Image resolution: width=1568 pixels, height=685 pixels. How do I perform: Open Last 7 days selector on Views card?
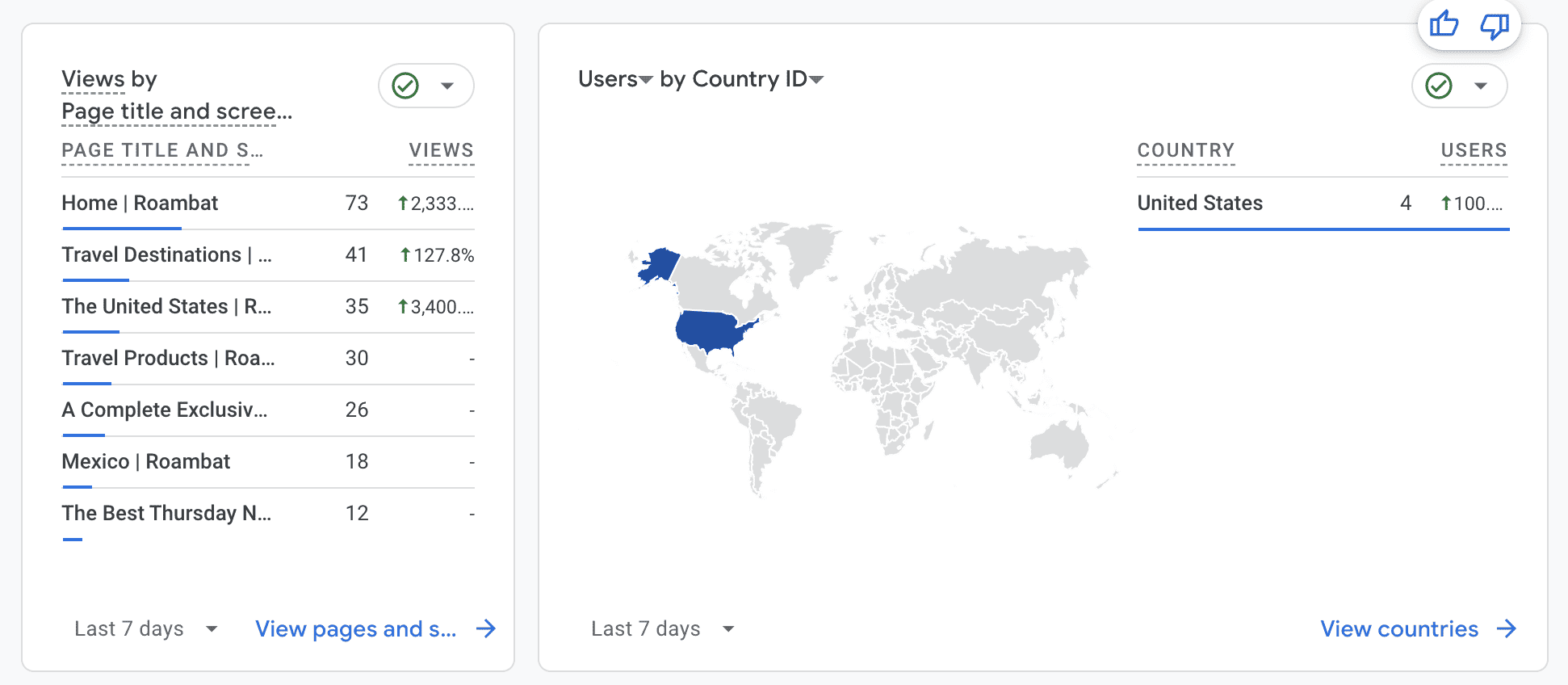pos(146,628)
